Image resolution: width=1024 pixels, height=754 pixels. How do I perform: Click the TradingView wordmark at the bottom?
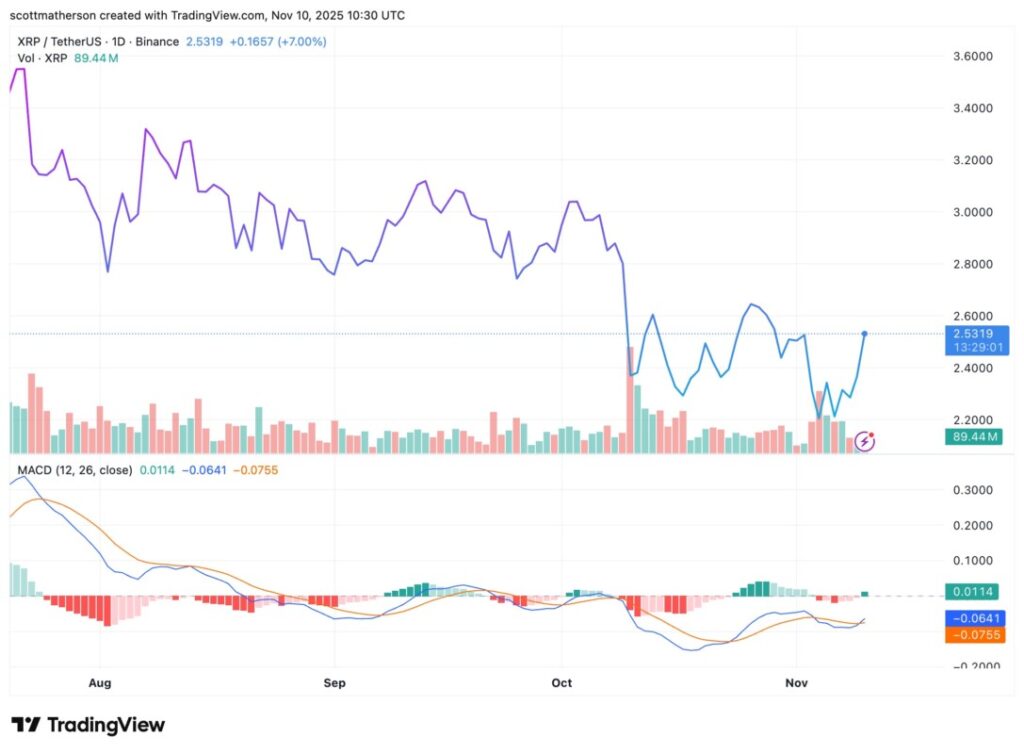point(105,725)
